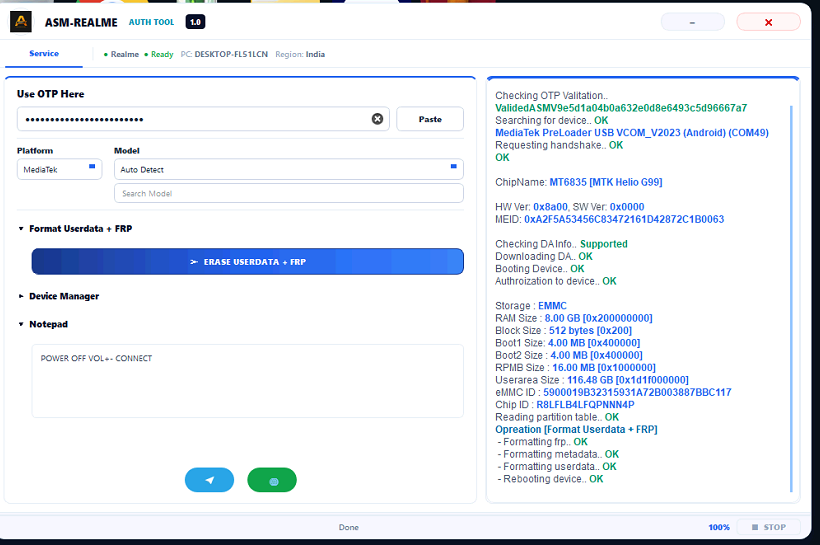Click ERASE USERDATA + FRP button

[x=247, y=262]
